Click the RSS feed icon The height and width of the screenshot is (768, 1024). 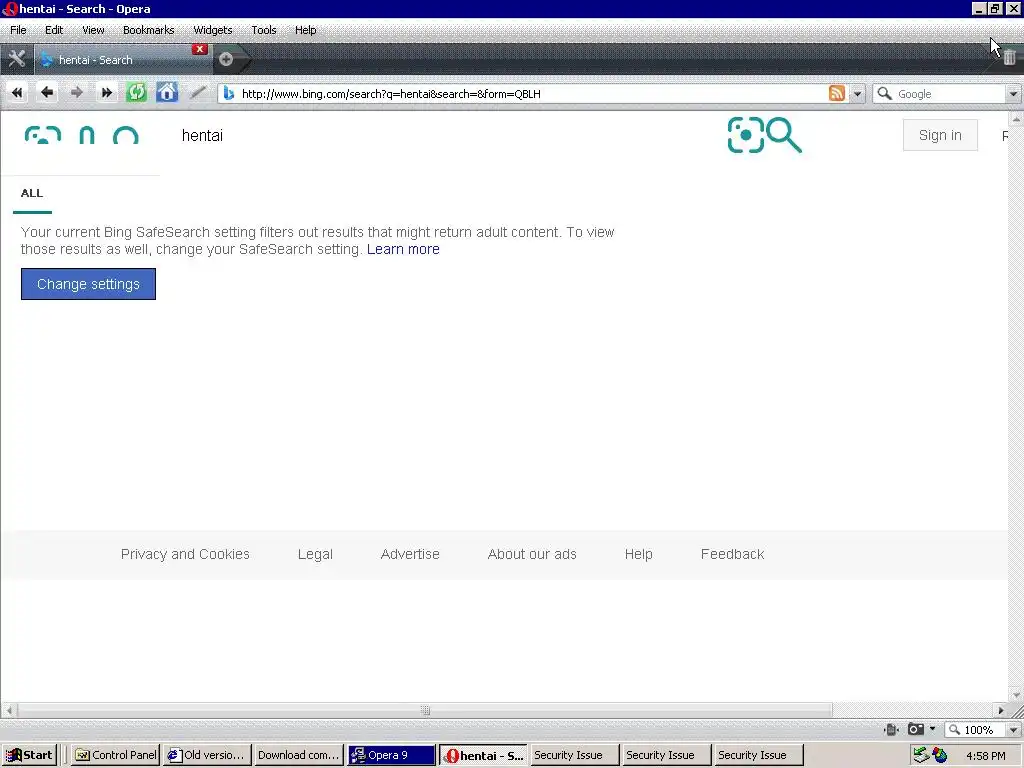[x=837, y=93]
